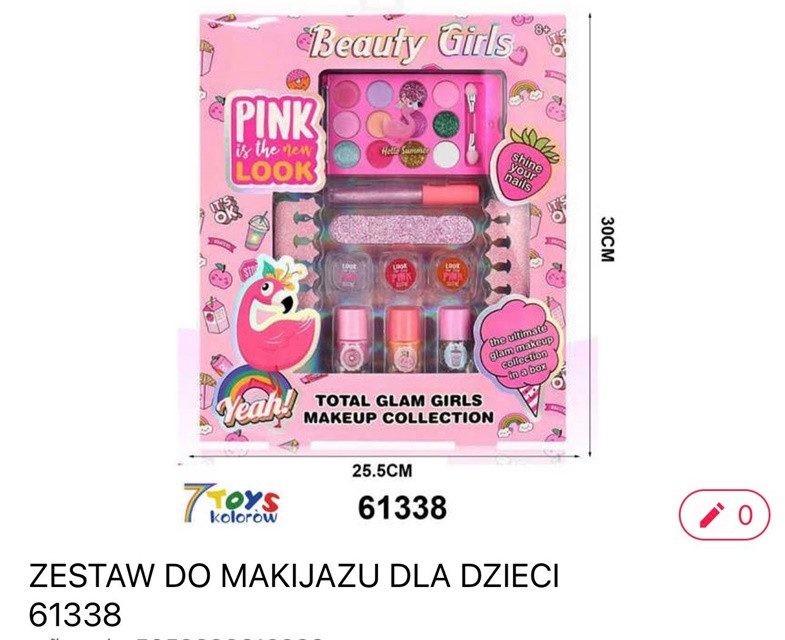Click the cotton candy 'ultimate glam' sticker
Image resolution: width=785 pixels, height=640 pixels.
[x=520, y=352]
